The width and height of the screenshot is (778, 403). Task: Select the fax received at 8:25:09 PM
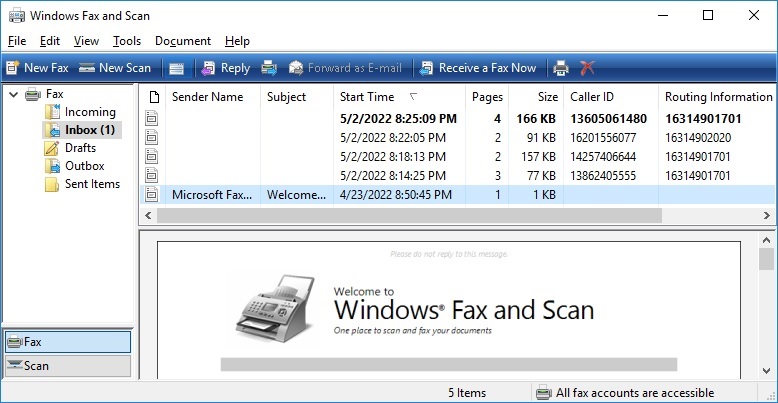tap(458, 119)
